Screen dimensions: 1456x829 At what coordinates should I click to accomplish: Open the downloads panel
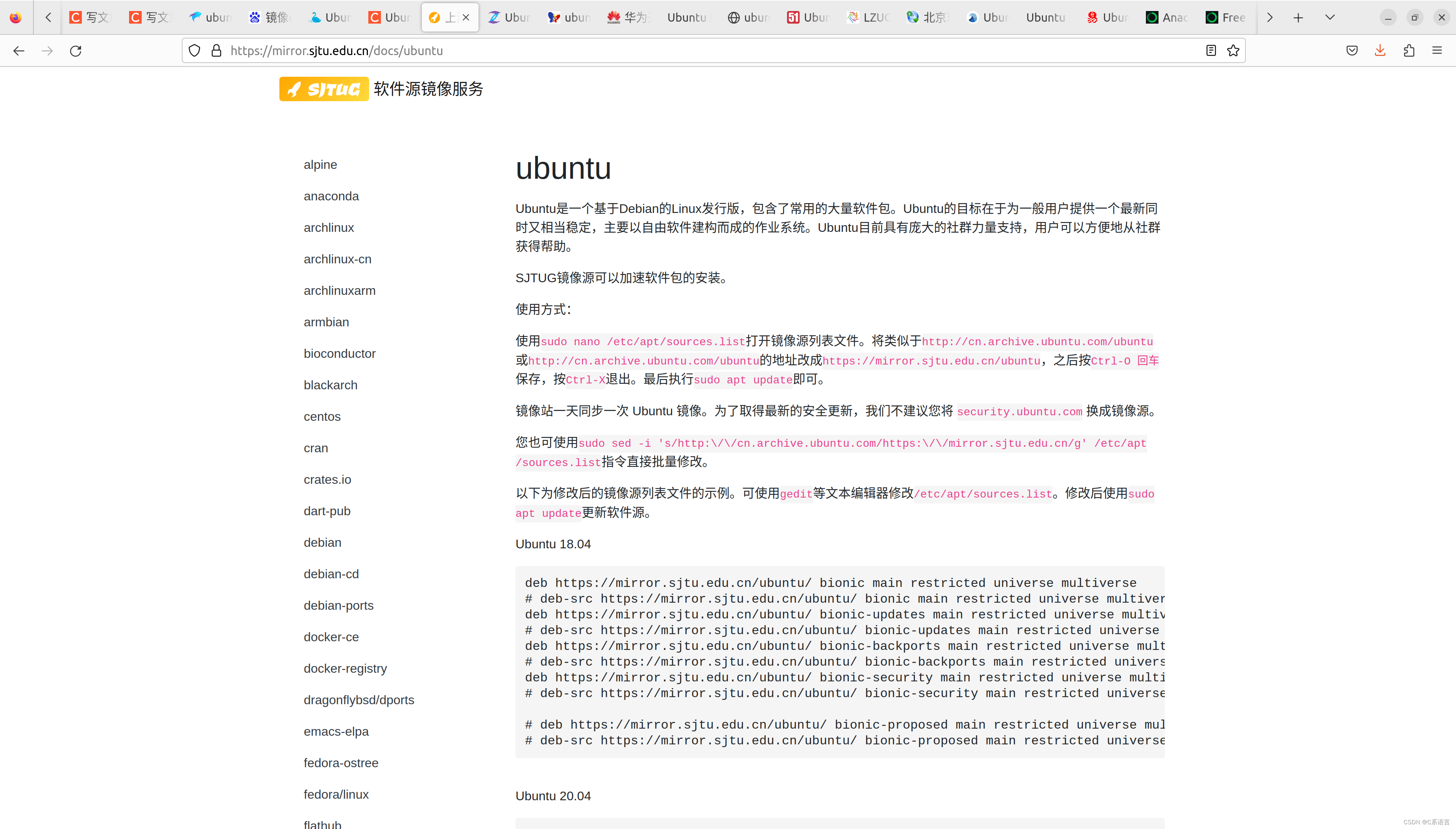pos(1380,51)
